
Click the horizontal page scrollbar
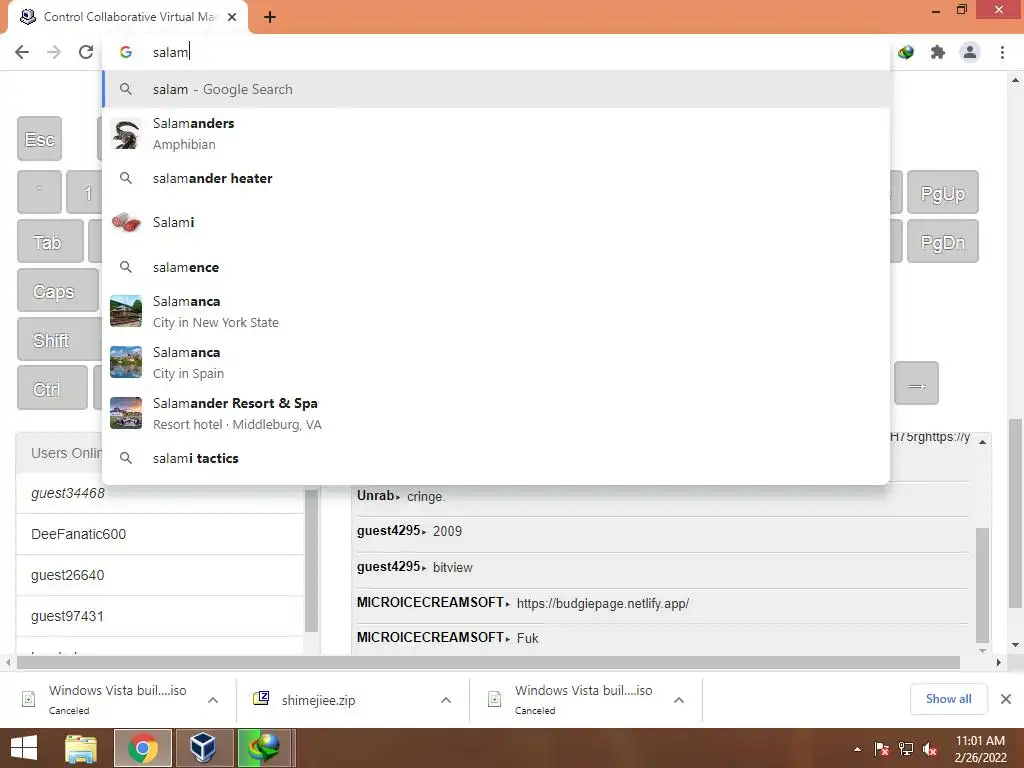pos(488,662)
